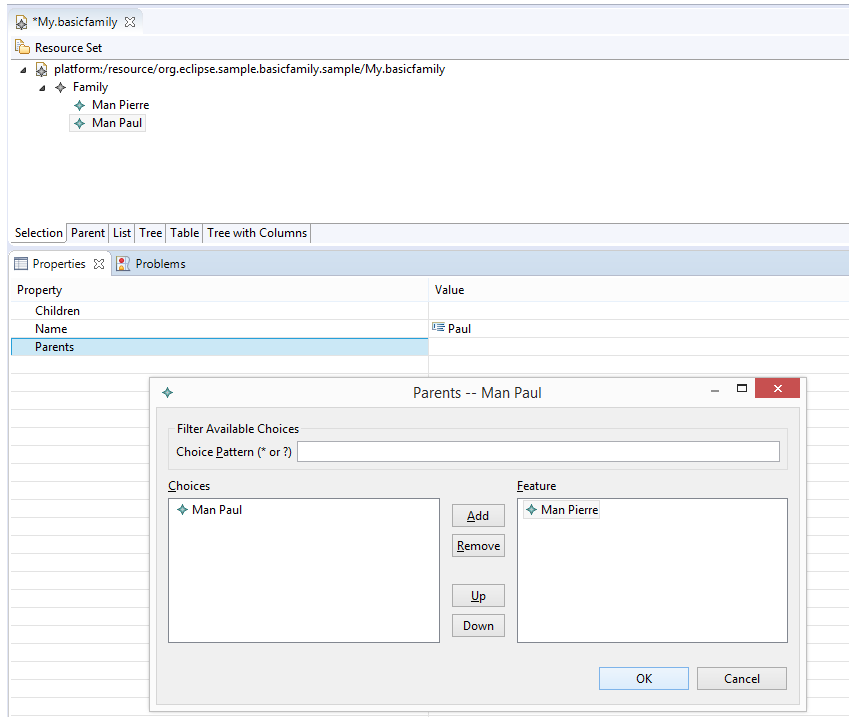Move selected feature Down
The height and width of the screenshot is (717, 849).
point(478,625)
